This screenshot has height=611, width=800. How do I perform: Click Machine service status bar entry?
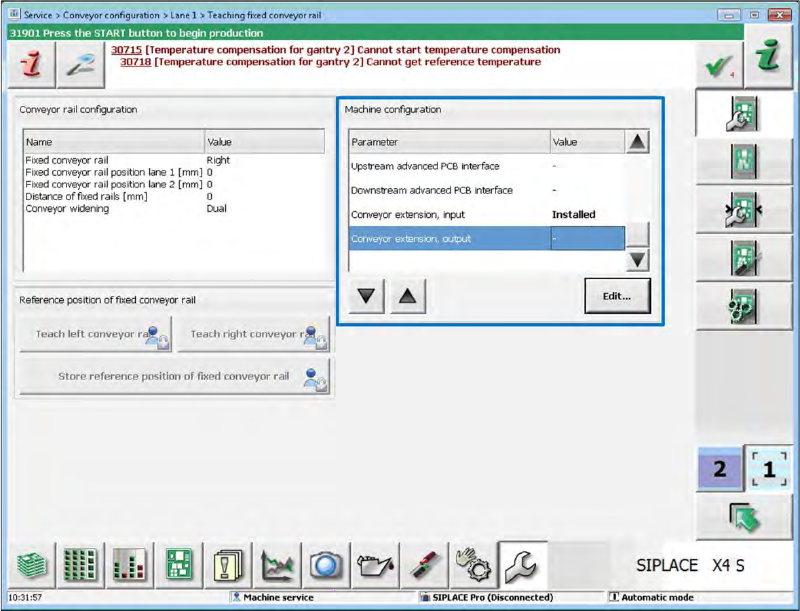[273, 597]
